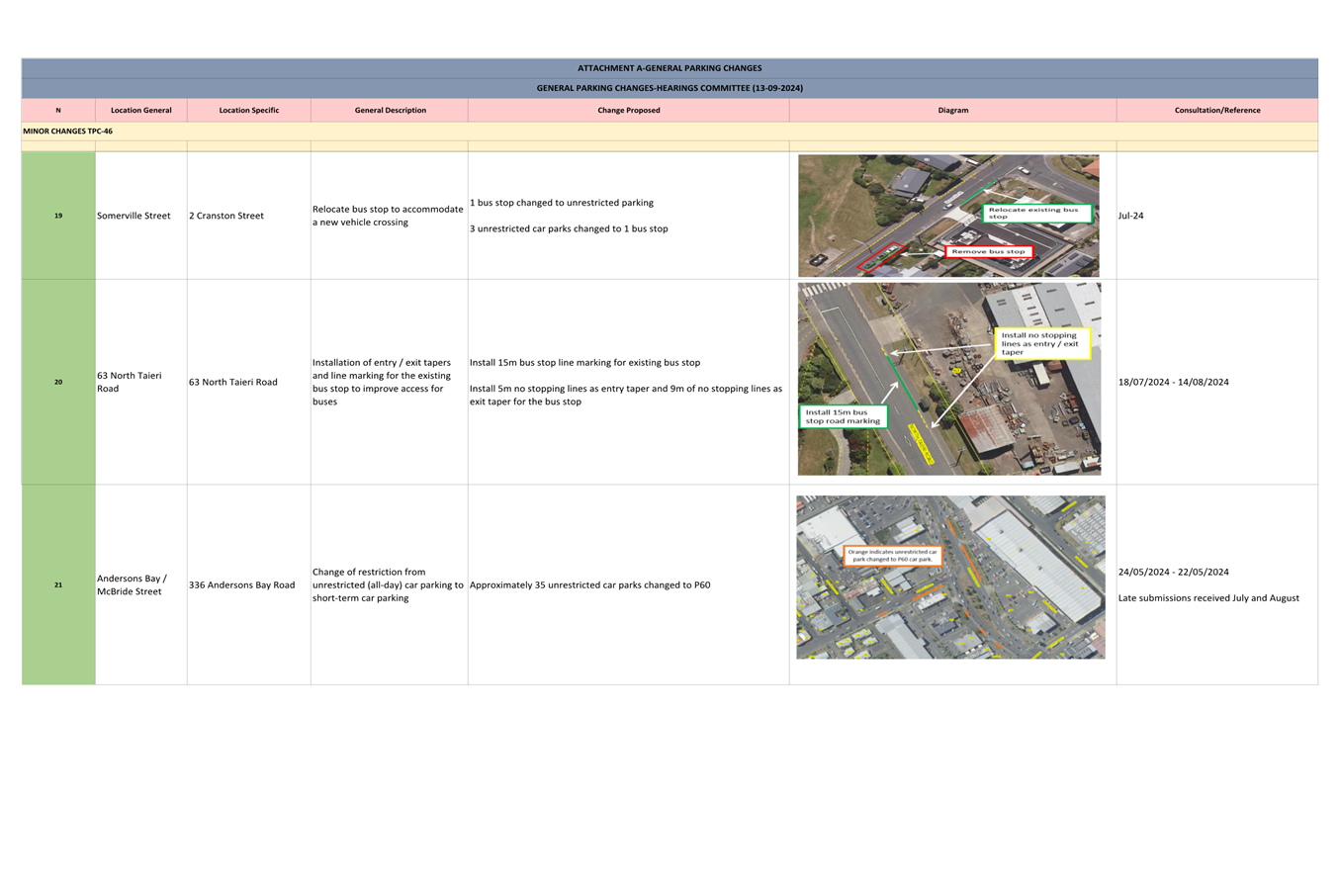Click the 'Remove bus stop' diagram label
The image size is (1340, 896).
click(989, 251)
